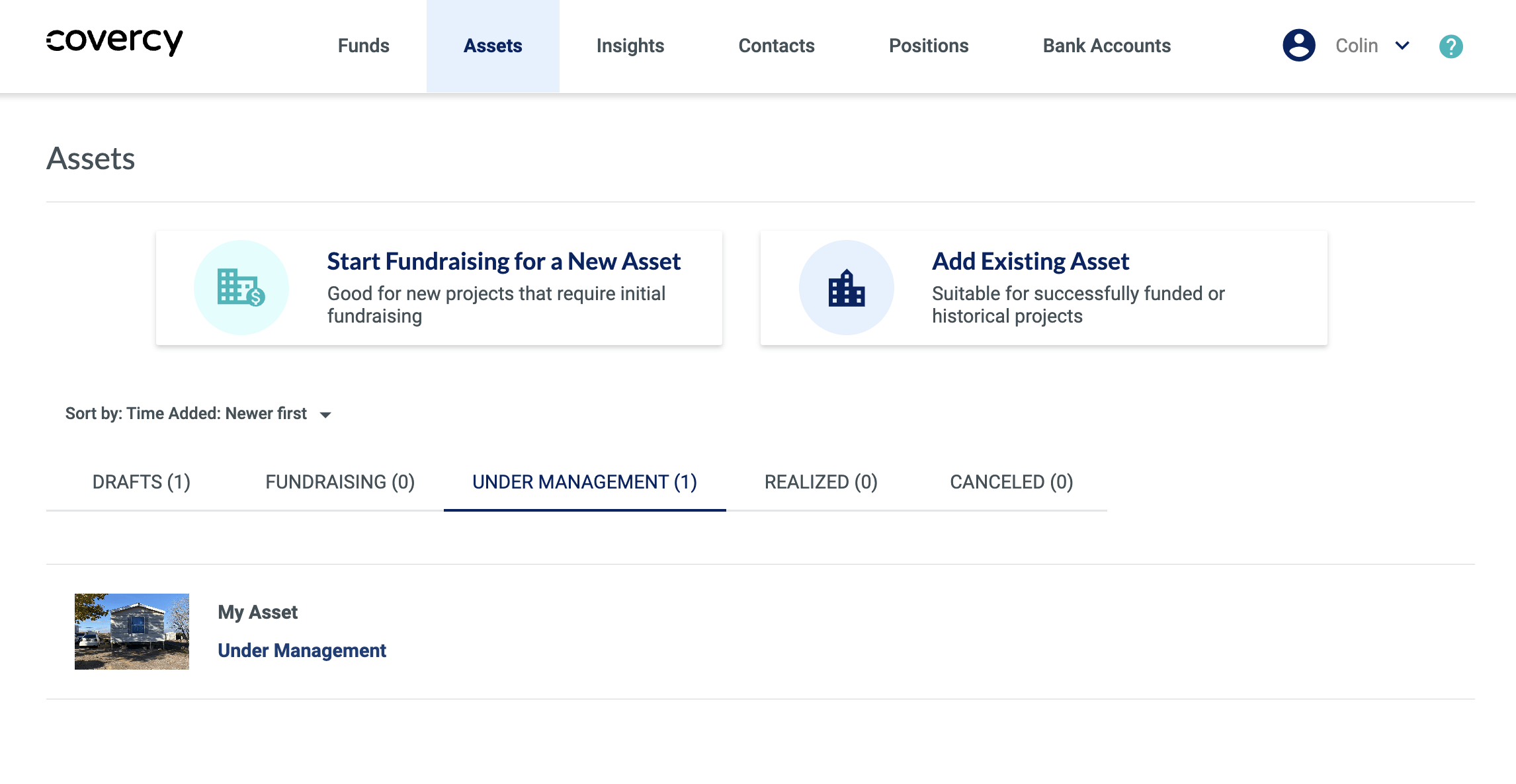
Task: Click the teal fundraising building icon
Action: [241, 288]
